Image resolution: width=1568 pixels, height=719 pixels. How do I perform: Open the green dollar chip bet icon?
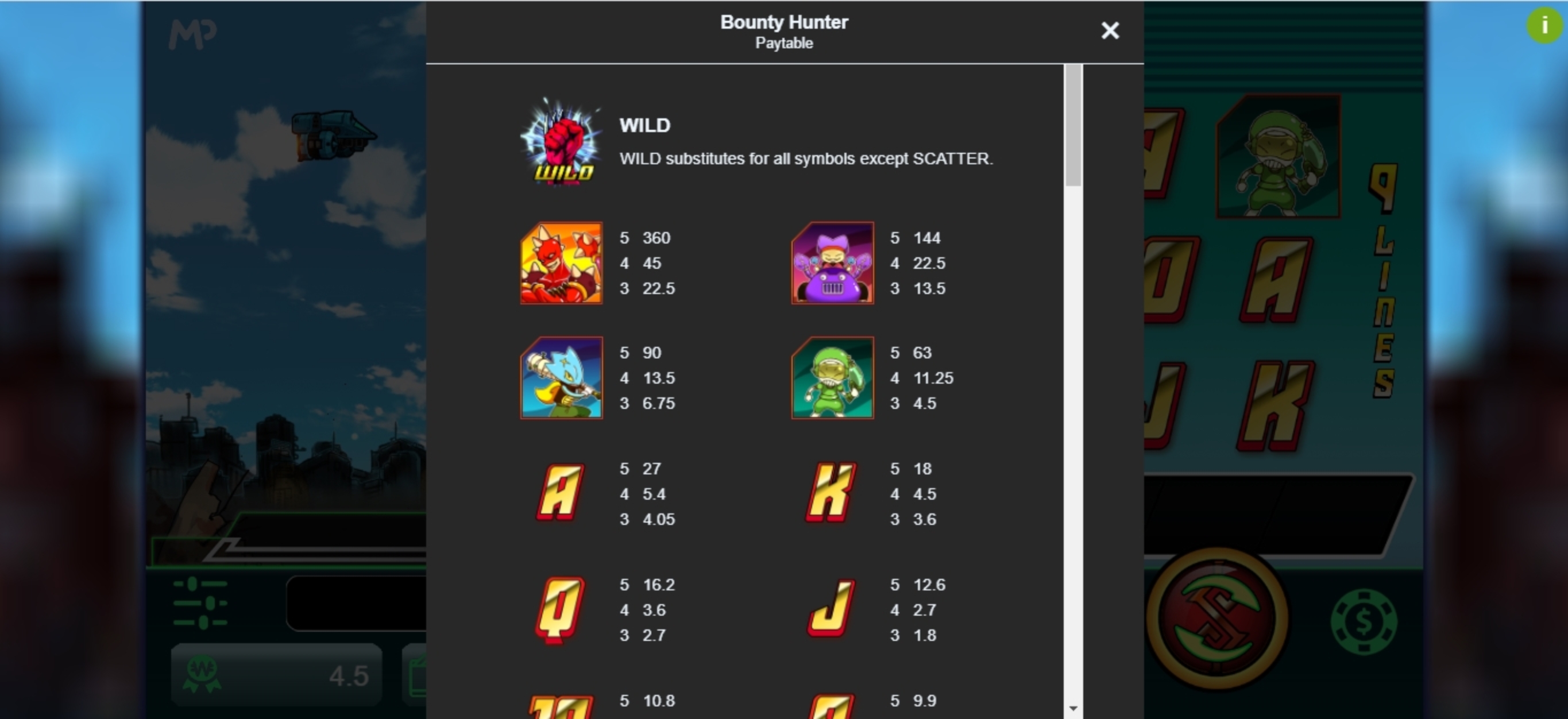coord(1364,621)
